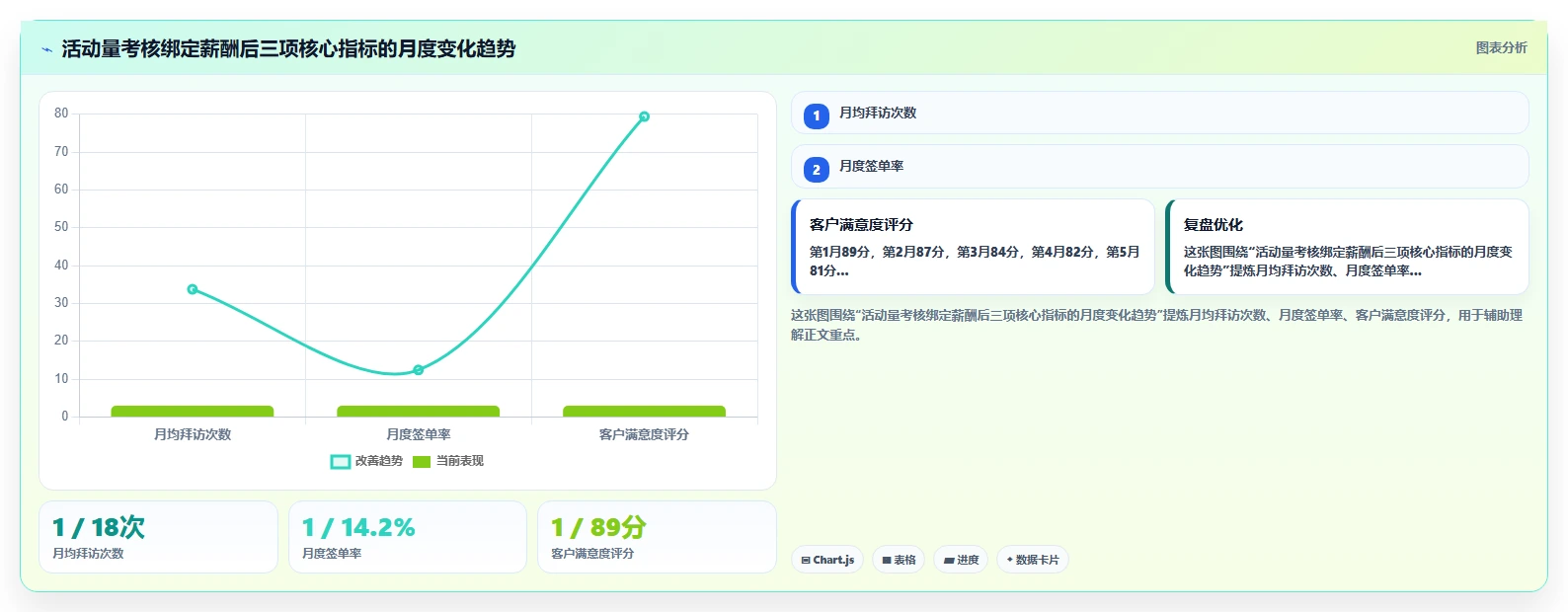Click the x-axis label 月度签单率
Image resolution: width=1568 pixels, height=612 pixels.
click(419, 434)
